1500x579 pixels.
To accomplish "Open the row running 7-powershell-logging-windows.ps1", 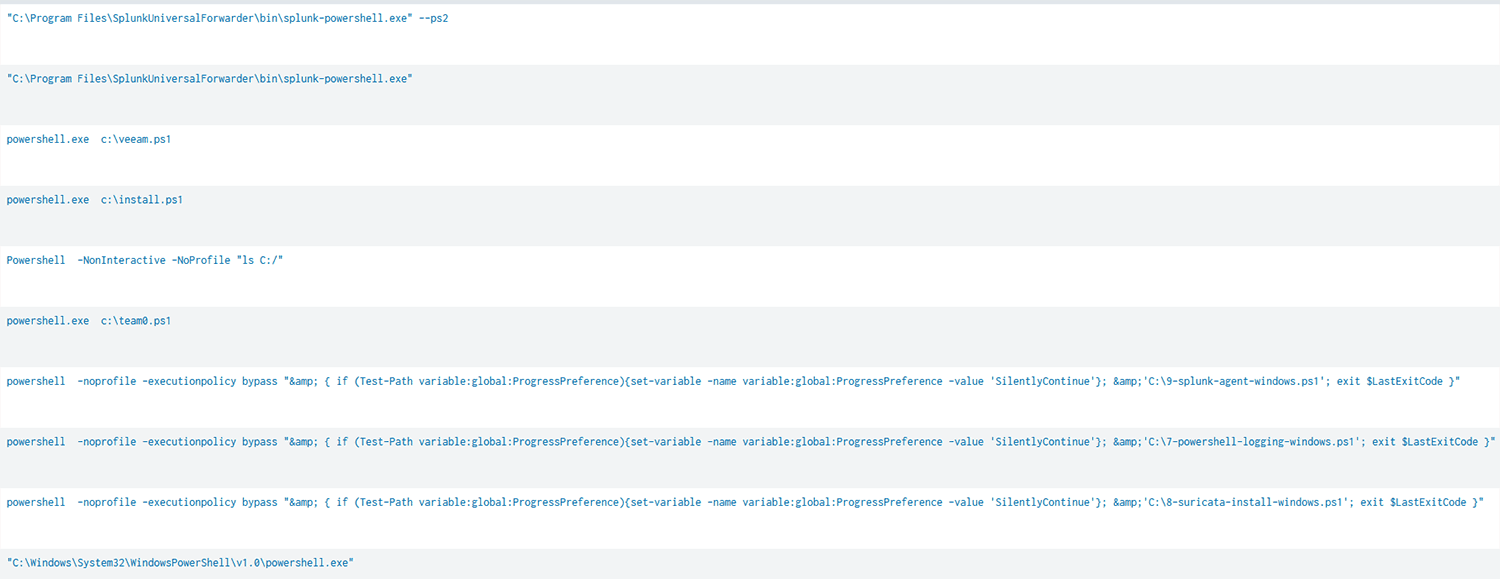I will click(750, 458).
